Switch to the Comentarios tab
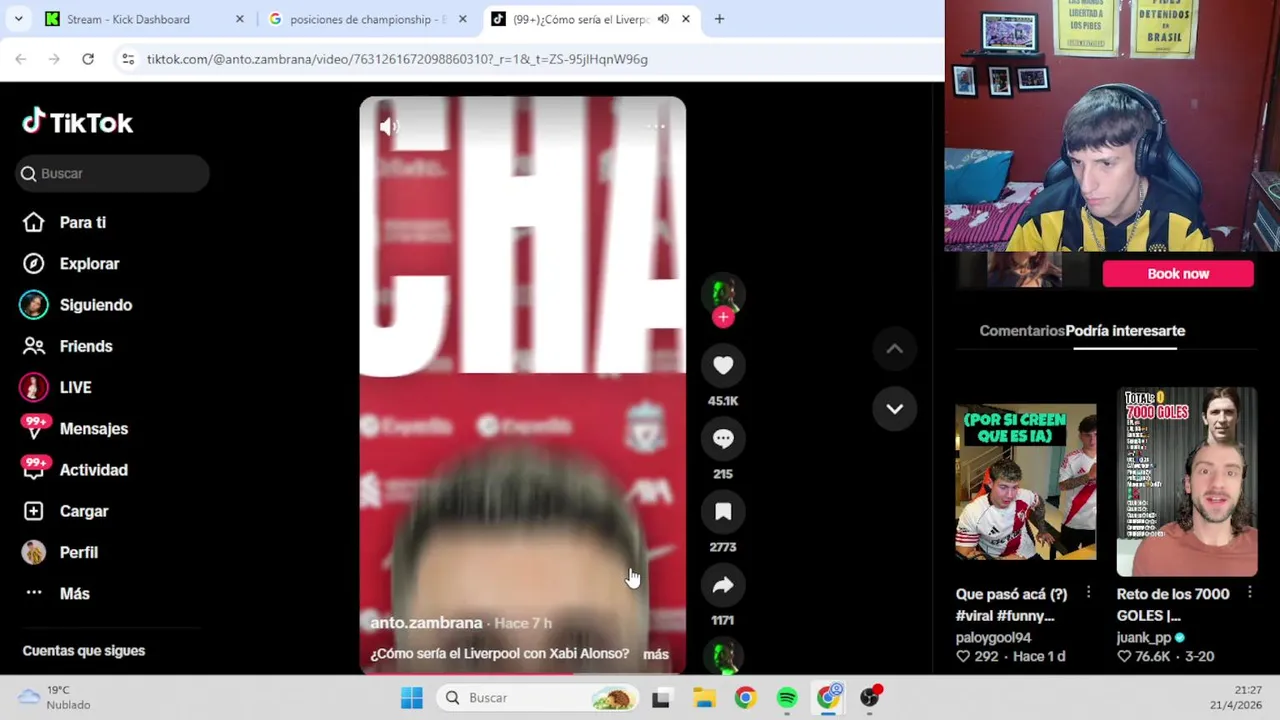 click(x=1022, y=331)
